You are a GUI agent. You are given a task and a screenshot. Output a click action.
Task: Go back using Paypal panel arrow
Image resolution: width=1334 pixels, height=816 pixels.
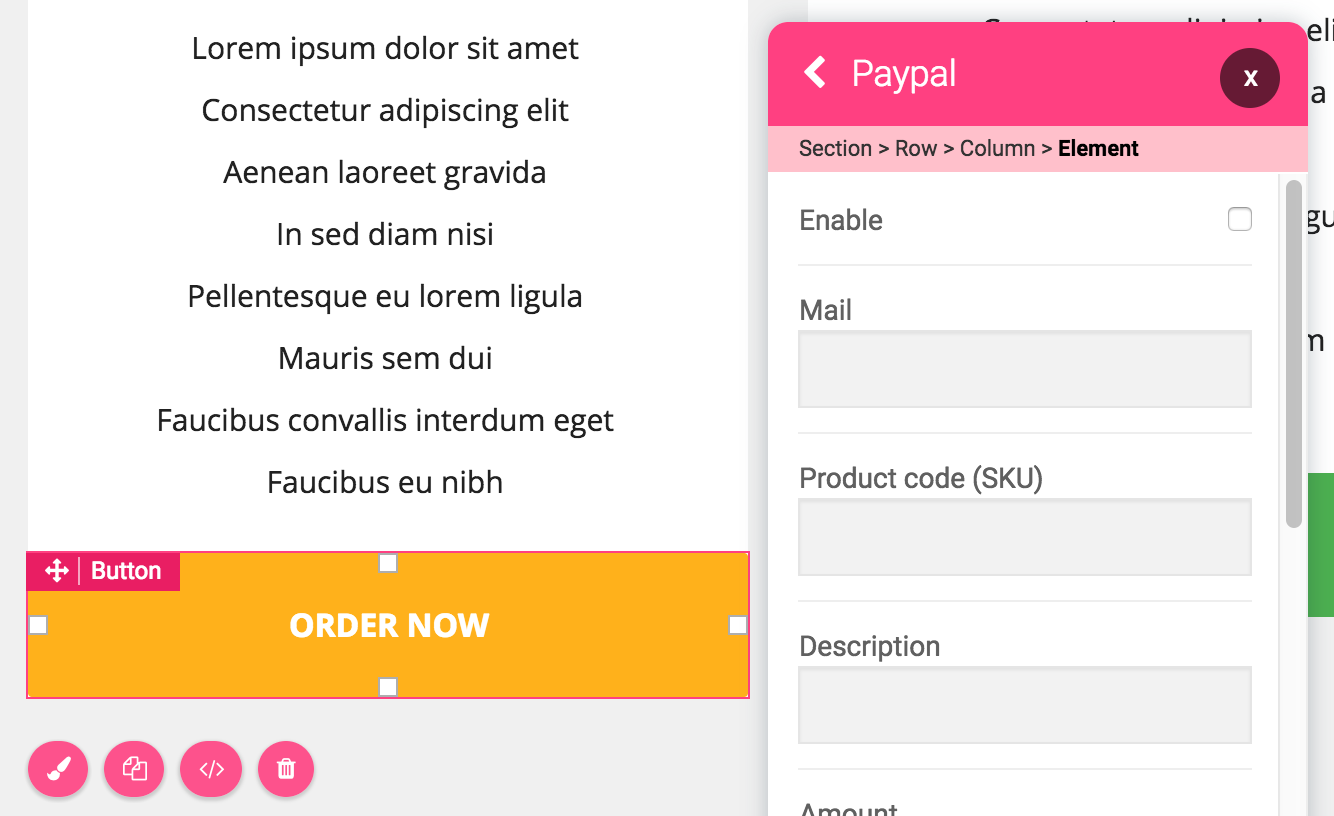[816, 73]
